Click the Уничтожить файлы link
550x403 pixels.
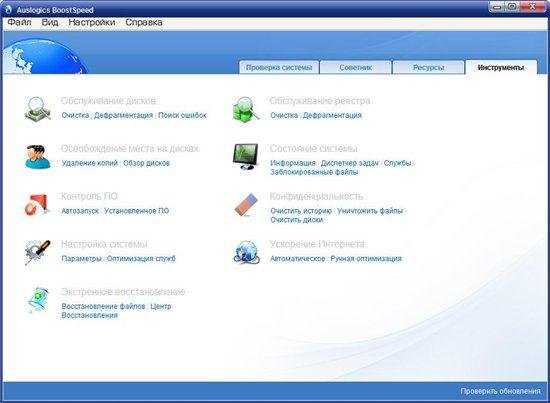pos(370,211)
